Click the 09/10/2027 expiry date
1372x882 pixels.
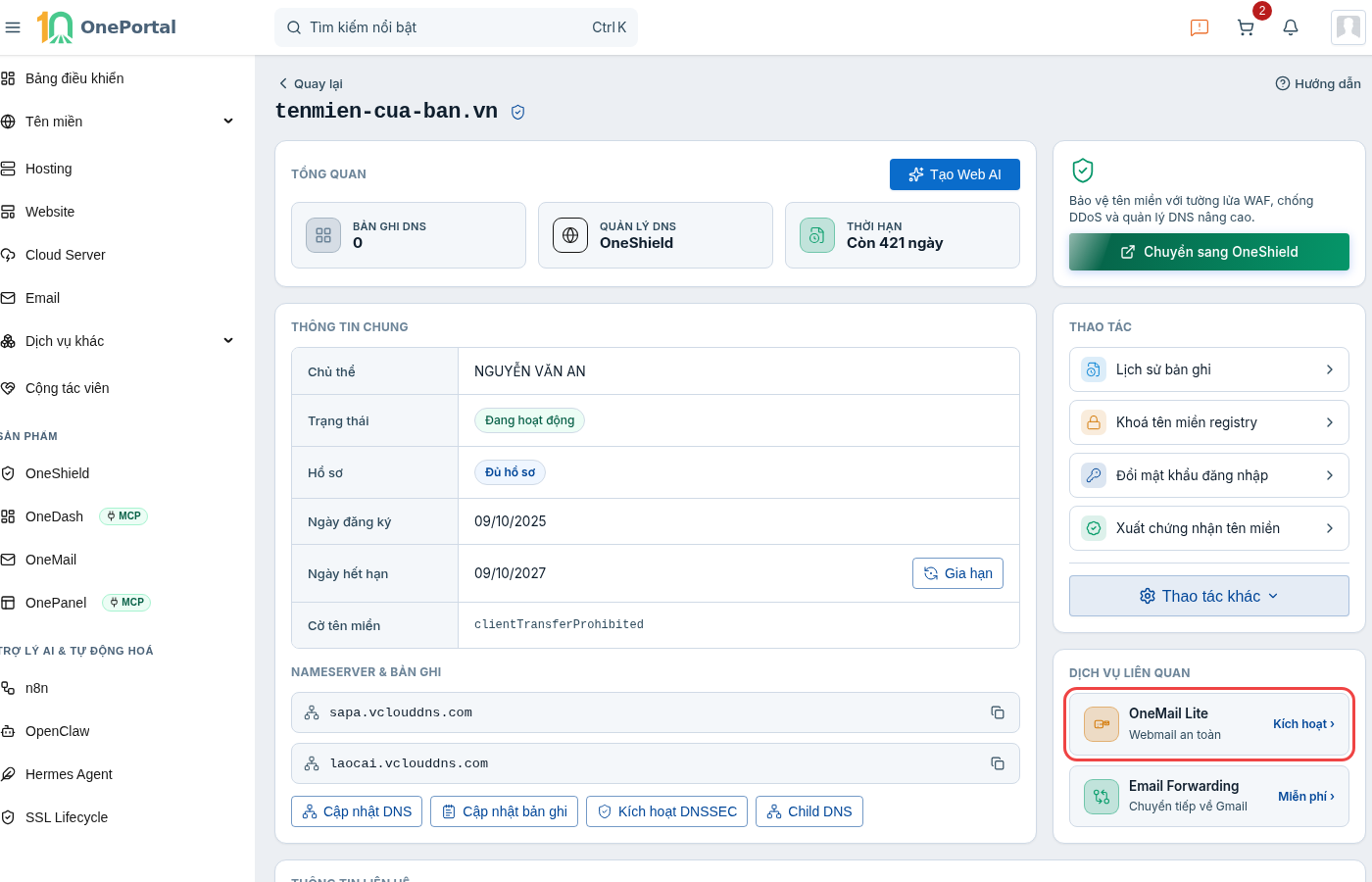click(x=511, y=573)
